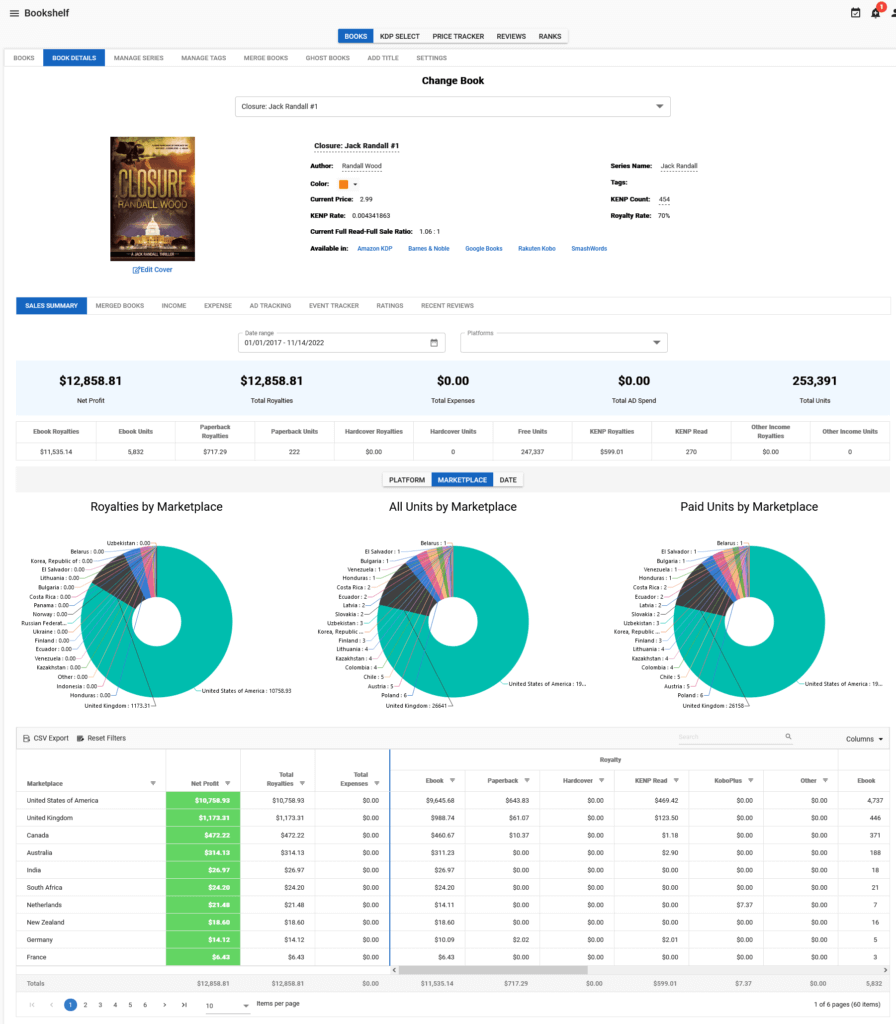Click the orange color swatch

point(343,184)
